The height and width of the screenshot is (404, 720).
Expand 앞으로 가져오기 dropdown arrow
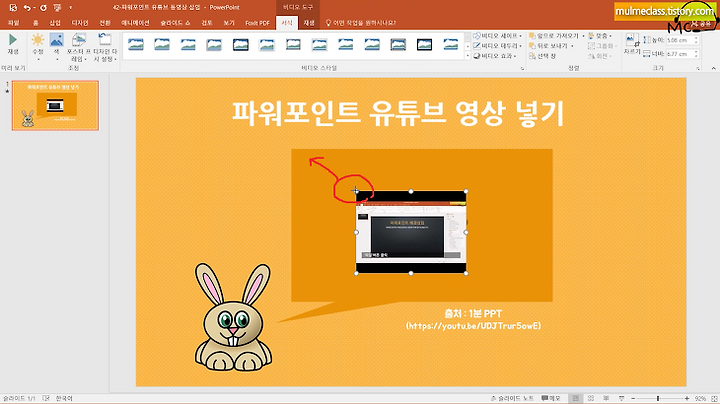point(583,36)
